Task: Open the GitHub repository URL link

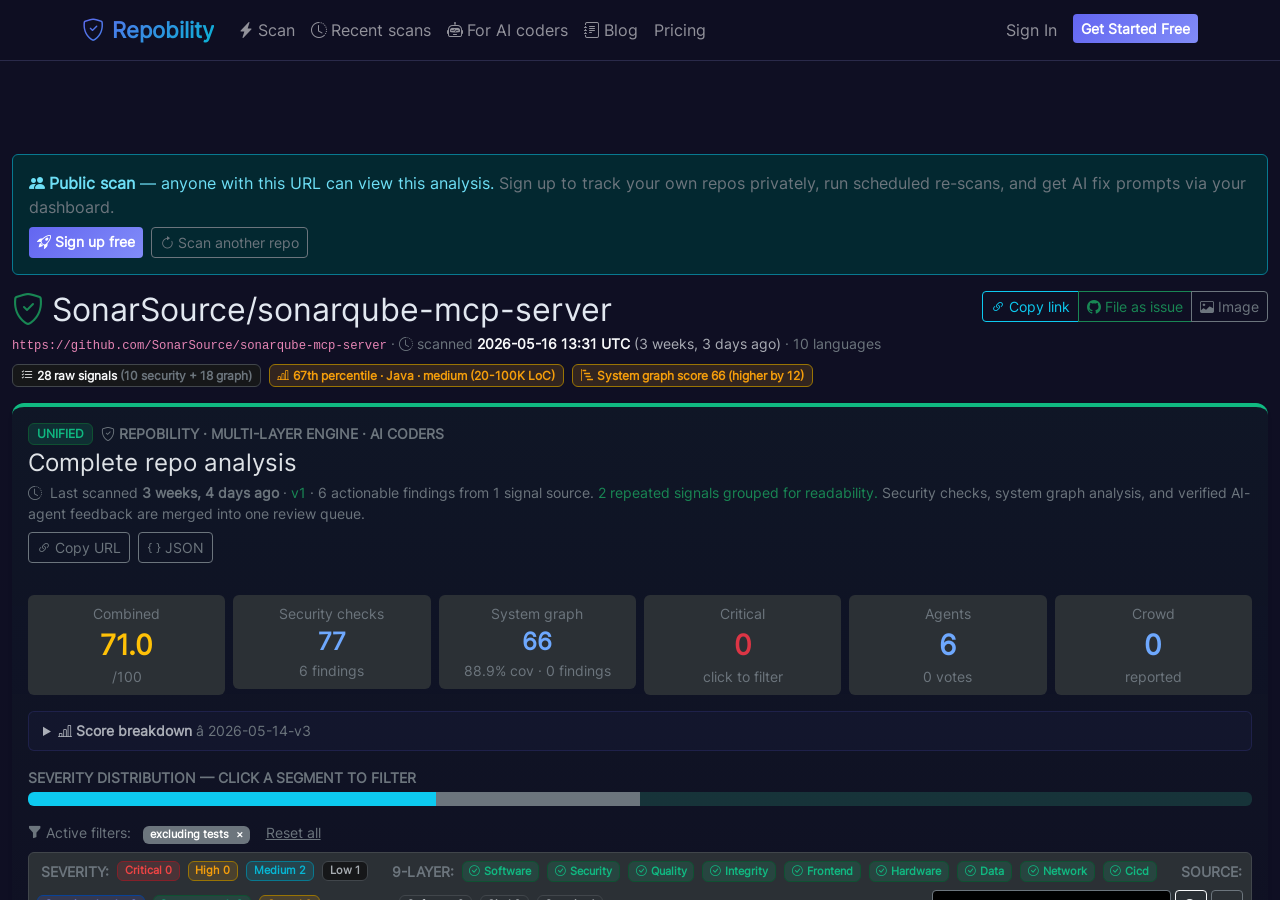Action: click(199, 345)
